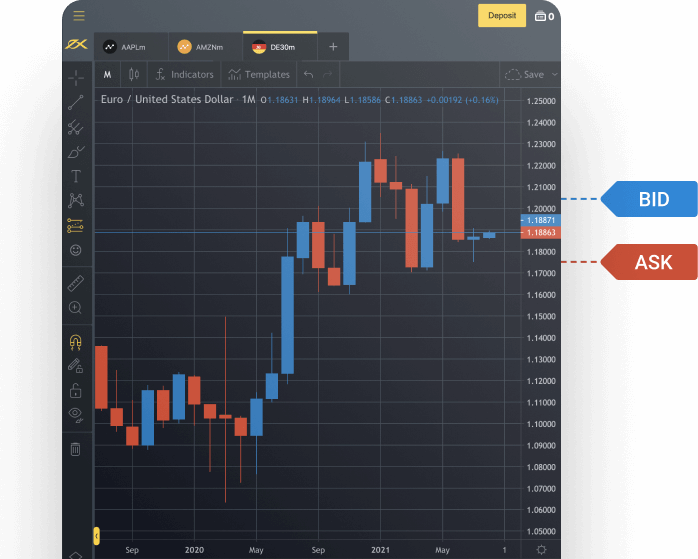
Task: Expand the Save dropdown arrow
Action: 555,75
